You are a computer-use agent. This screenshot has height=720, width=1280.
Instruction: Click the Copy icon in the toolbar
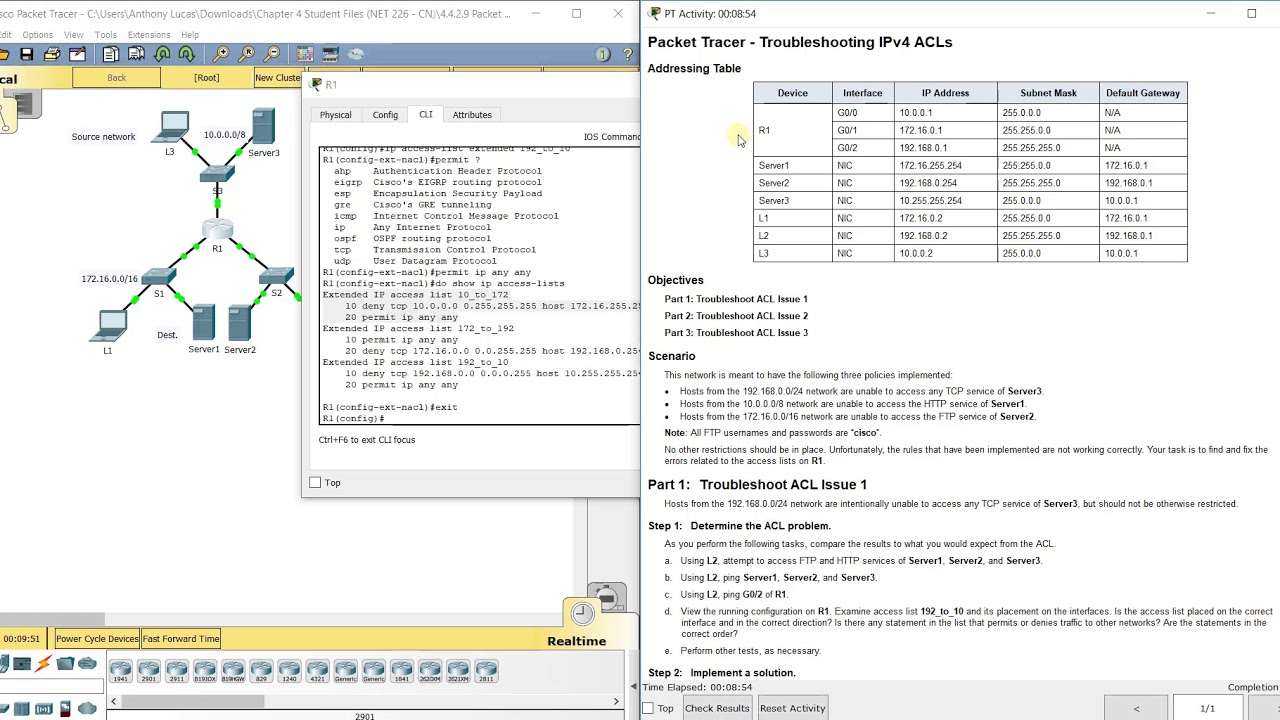click(x=111, y=54)
